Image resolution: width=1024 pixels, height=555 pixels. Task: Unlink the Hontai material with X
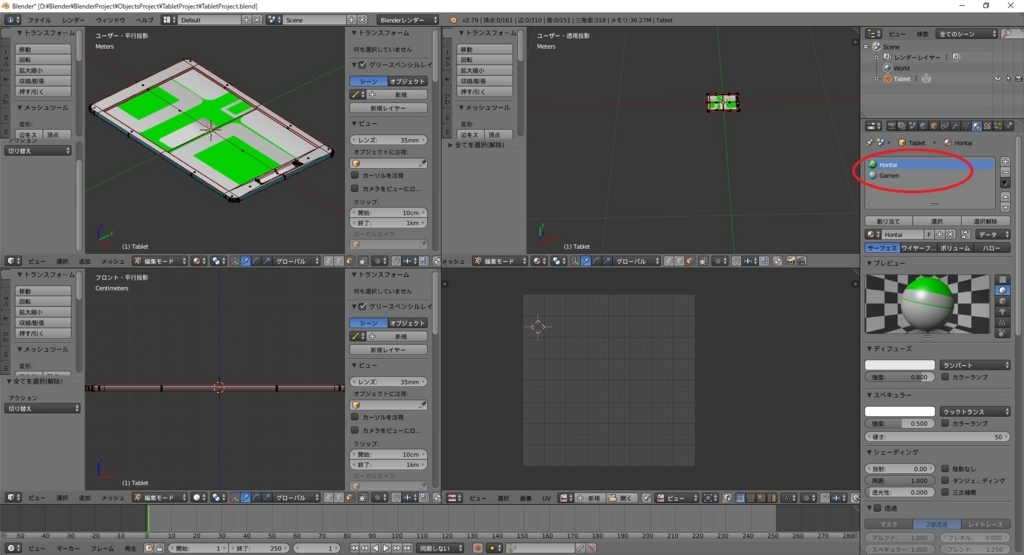tap(950, 234)
